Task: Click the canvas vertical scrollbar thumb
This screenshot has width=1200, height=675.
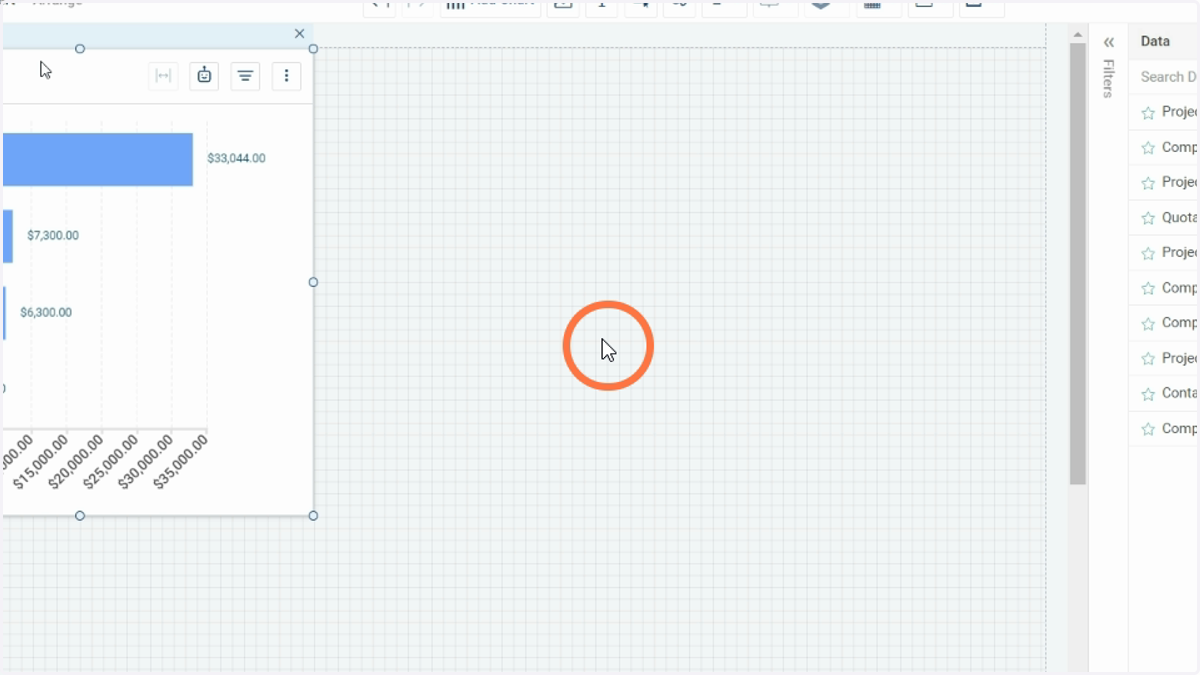Action: 1077,264
